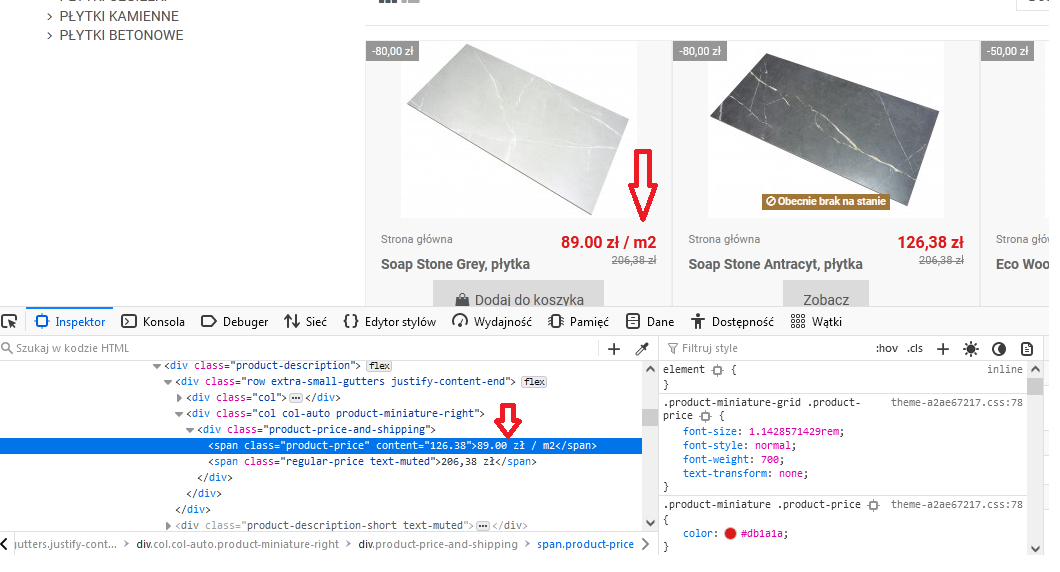Toggle dark color scheme simulation

pos(998,349)
